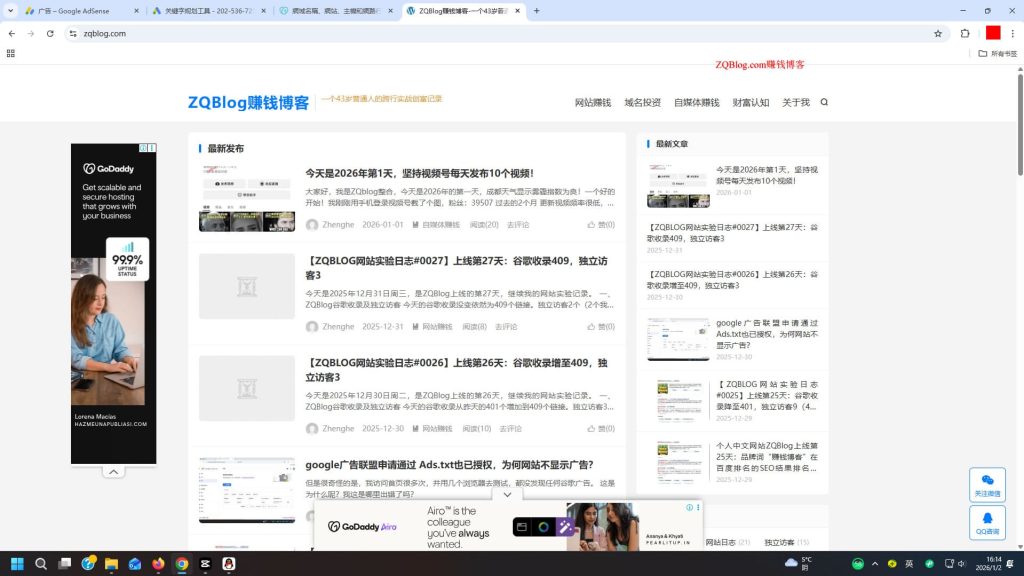This screenshot has height=576, width=1024.
Task: Open QQ penguin app on the taskbar
Action: (229, 564)
